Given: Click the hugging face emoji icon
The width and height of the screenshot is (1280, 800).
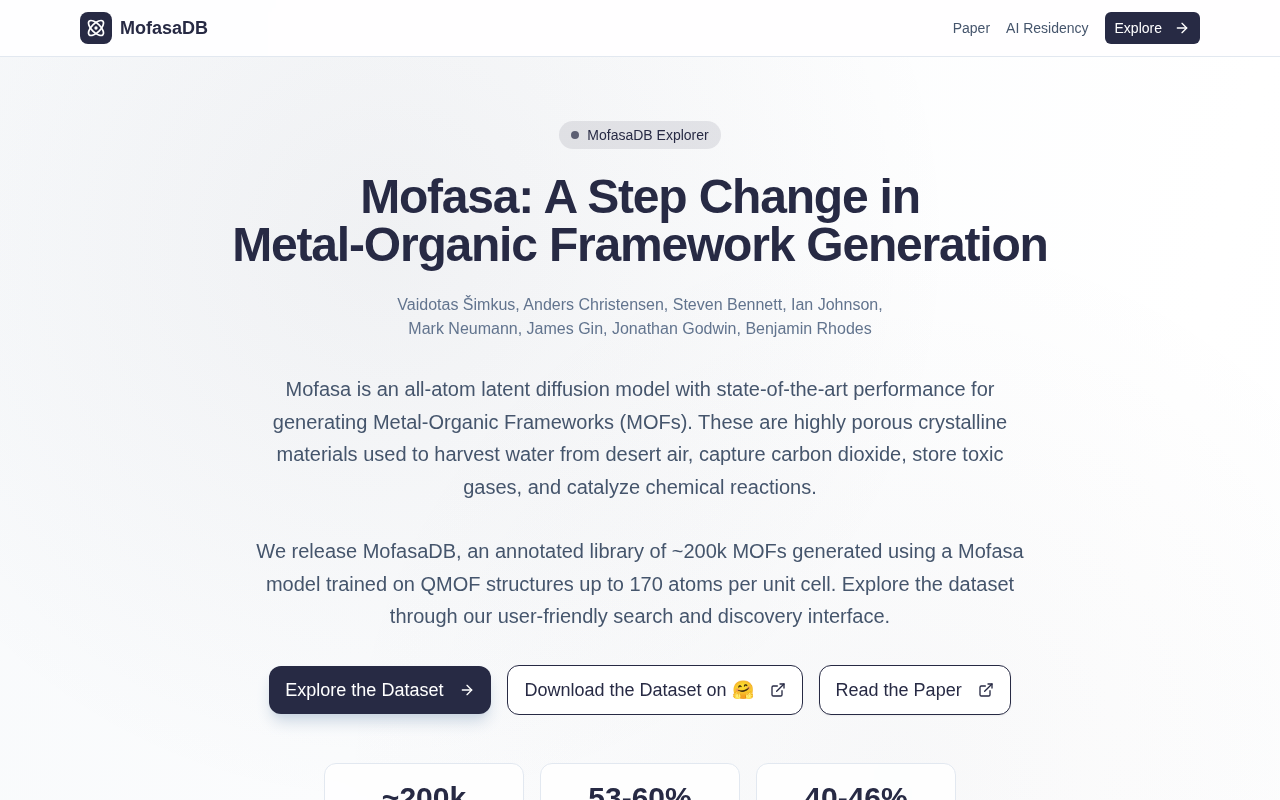Looking at the screenshot, I should pyautogui.click(x=743, y=690).
